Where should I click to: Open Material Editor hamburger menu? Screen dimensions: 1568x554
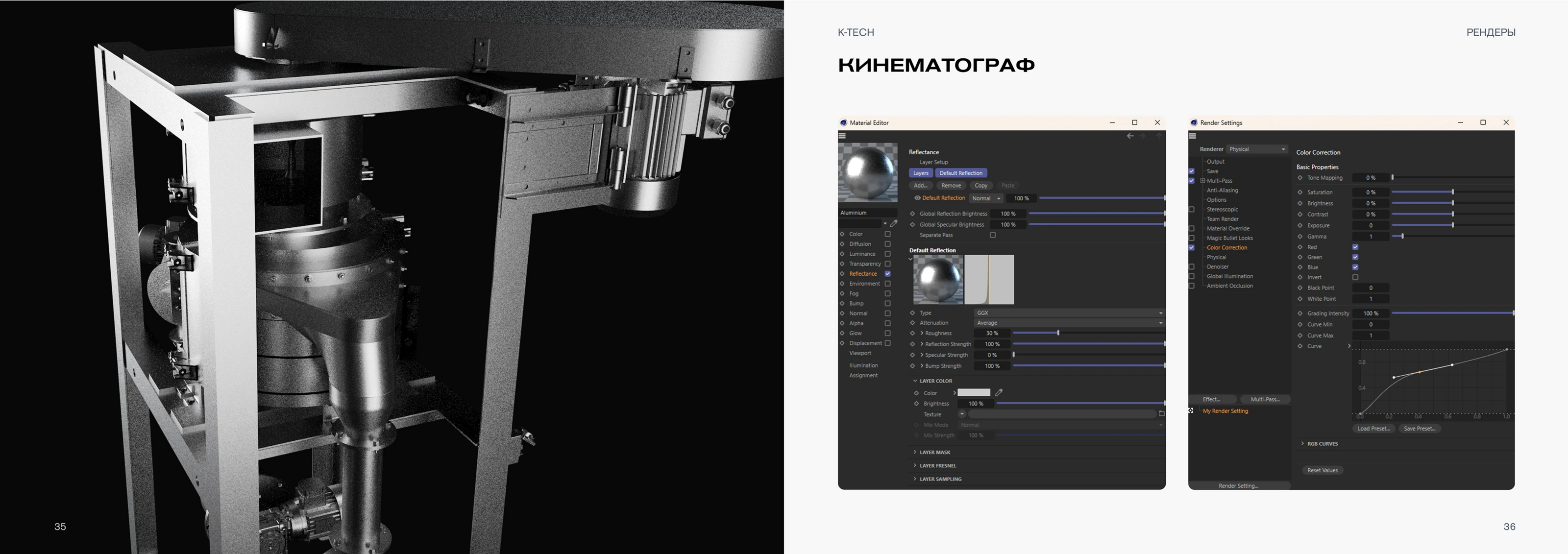point(842,136)
